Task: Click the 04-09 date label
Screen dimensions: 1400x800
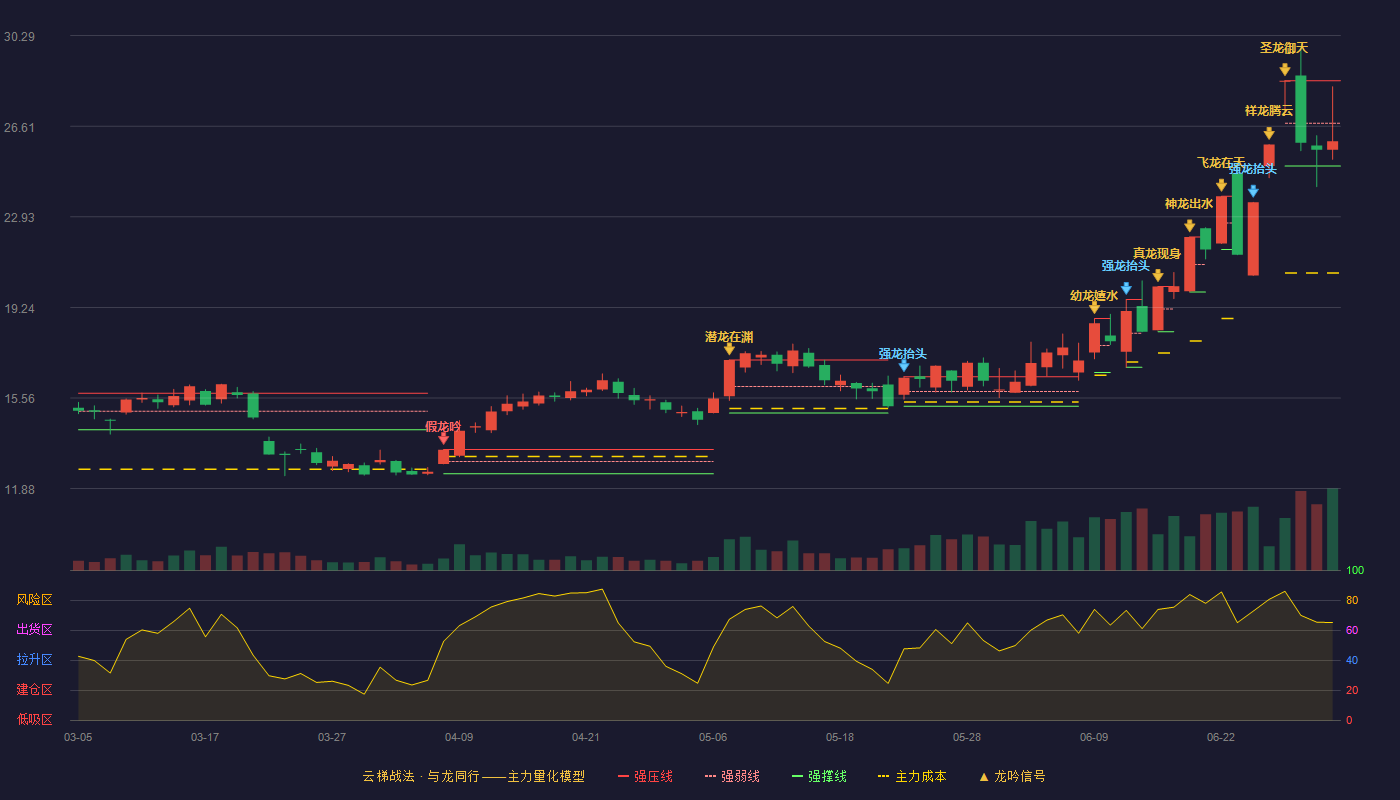Action: coord(459,737)
